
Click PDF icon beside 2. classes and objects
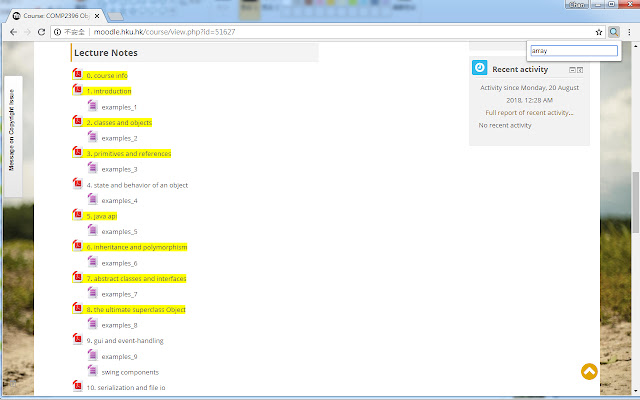coord(78,121)
